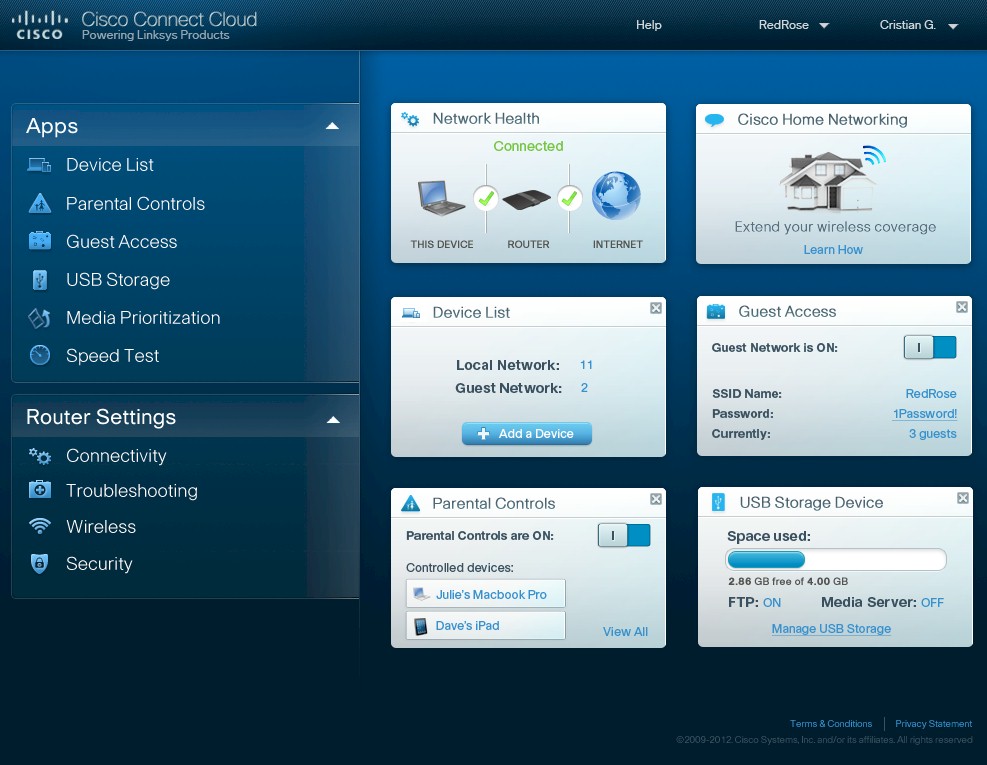Click the Cisco logo in the header
The image size is (987, 765).
point(39,26)
